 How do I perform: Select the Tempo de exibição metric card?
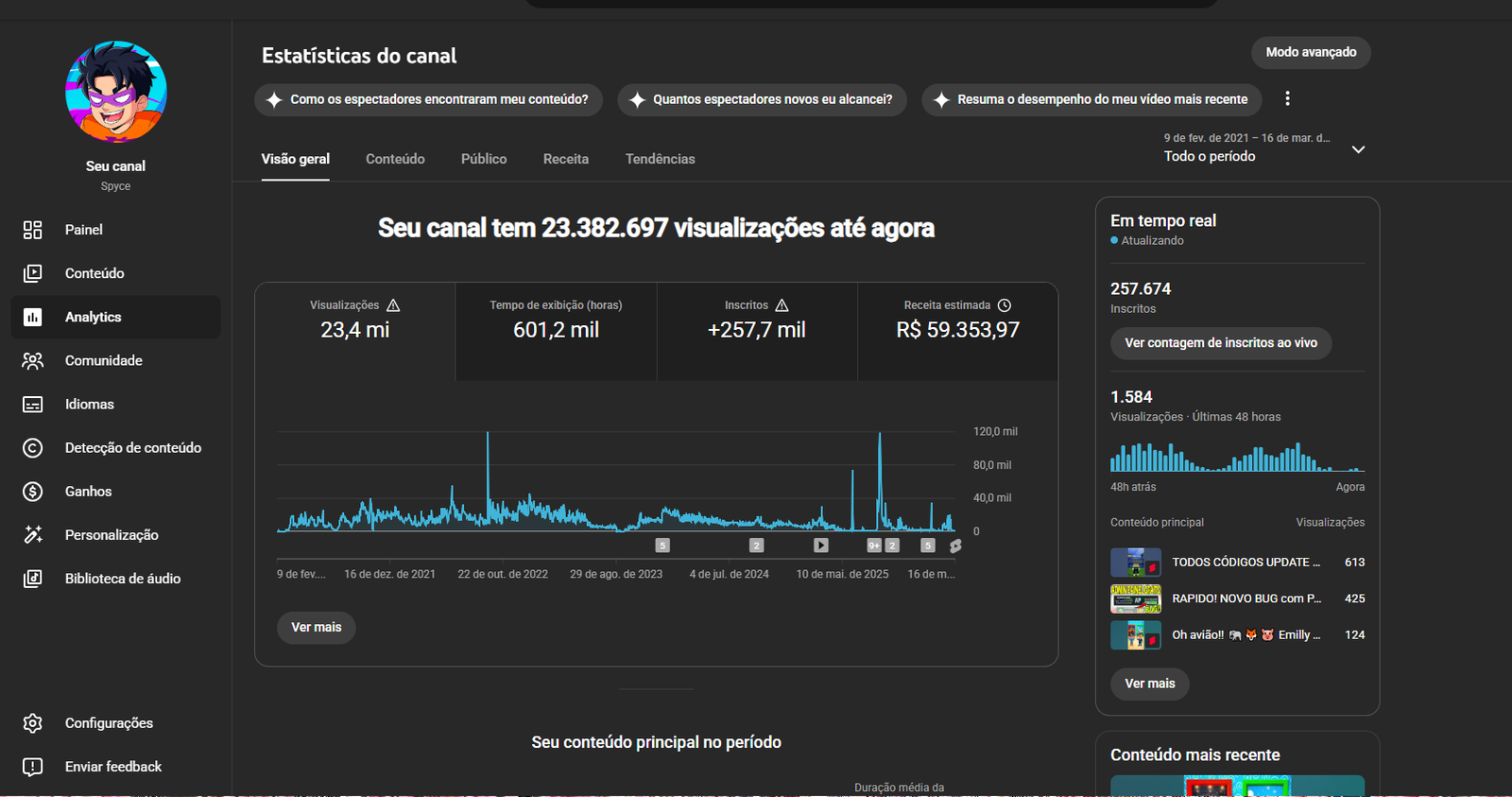(556, 331)
